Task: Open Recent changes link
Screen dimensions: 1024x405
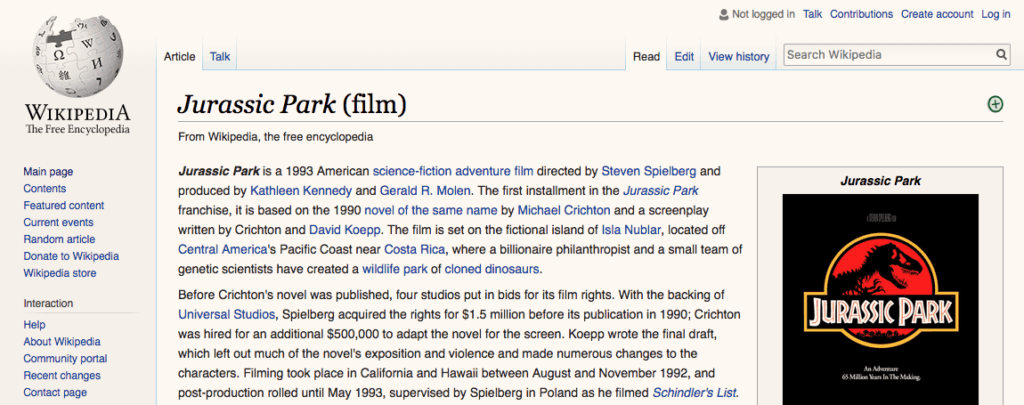Action: (62, 376)
